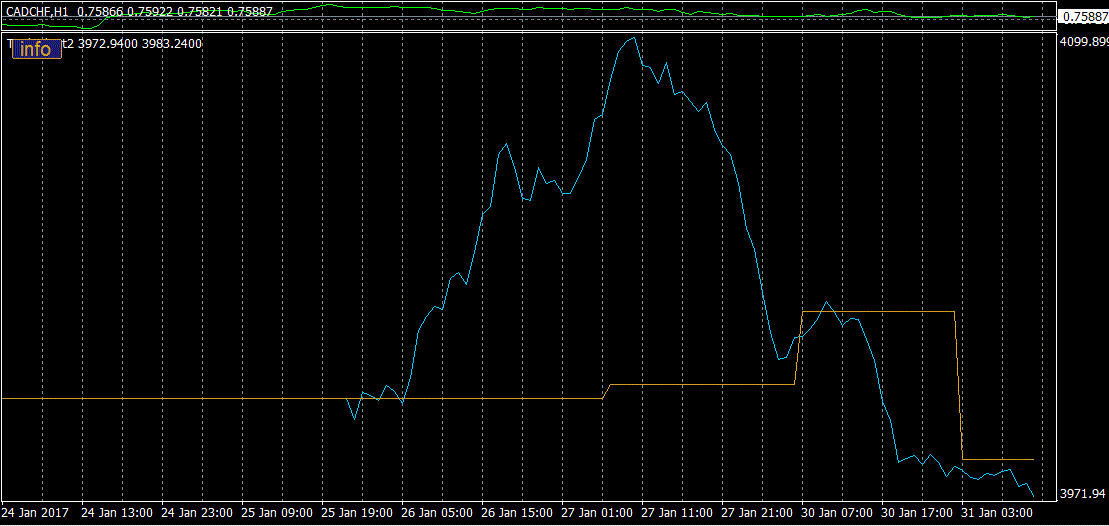
Task: Select the 27 Jan 11:00 time label
Action: [x=677, y=512]
